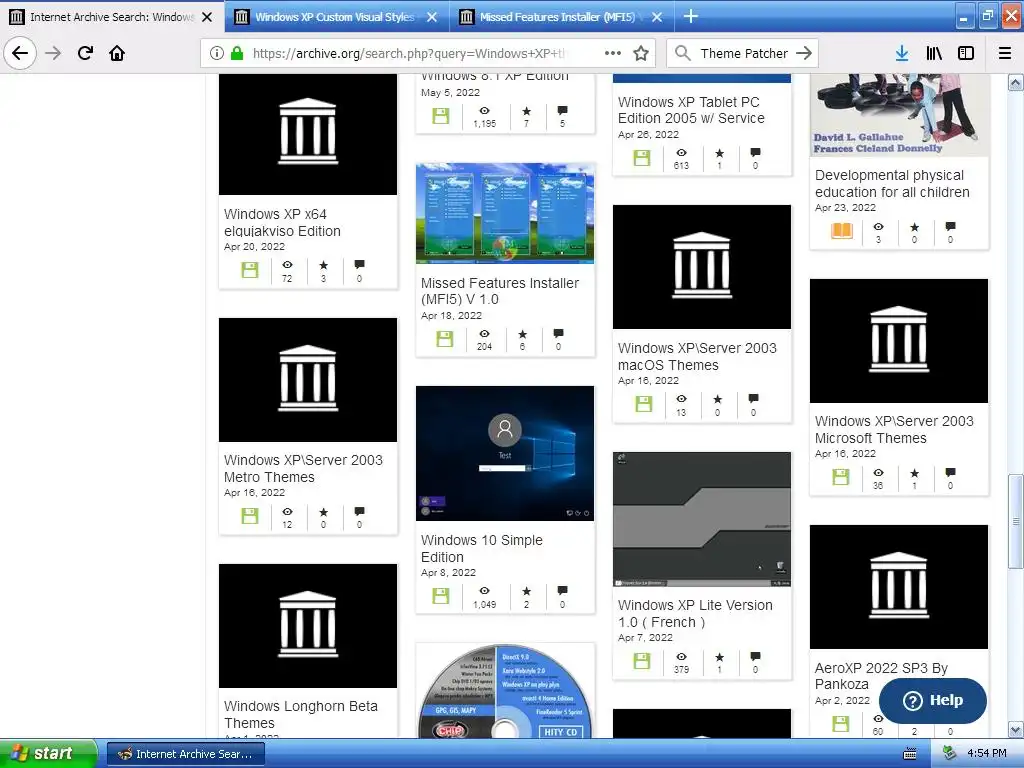Click the Theme Patcher search field
The width and height of the screenshot is (1024, 768).
744,53
